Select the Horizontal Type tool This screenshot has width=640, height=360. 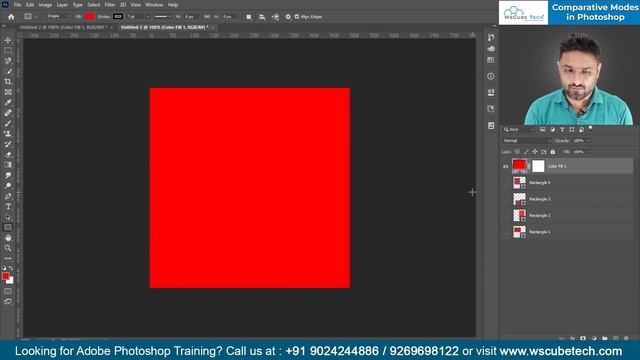pyautogui.click(x=8, y=207)
